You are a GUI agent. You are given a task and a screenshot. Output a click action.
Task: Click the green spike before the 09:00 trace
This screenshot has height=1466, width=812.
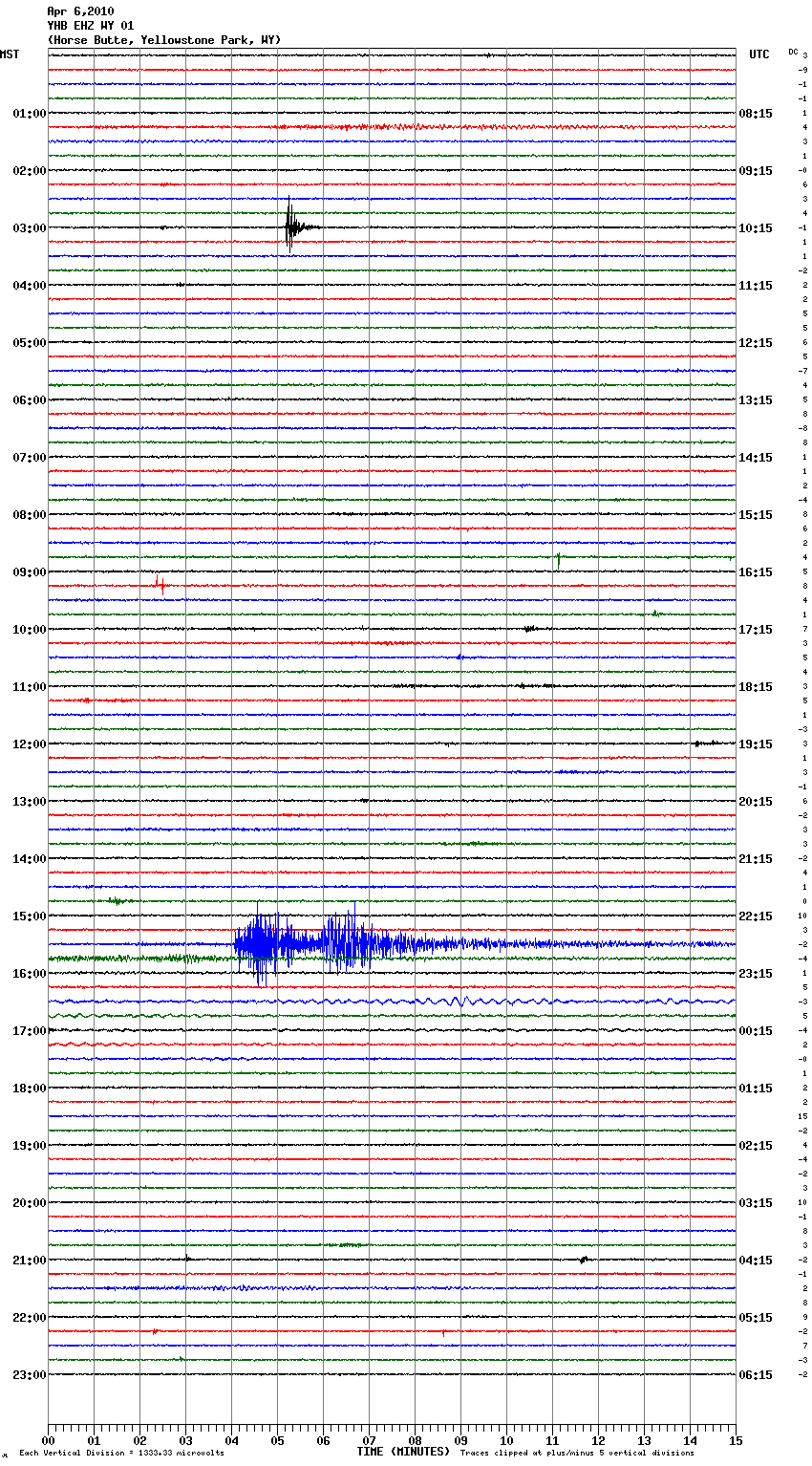tap(559, 560)
